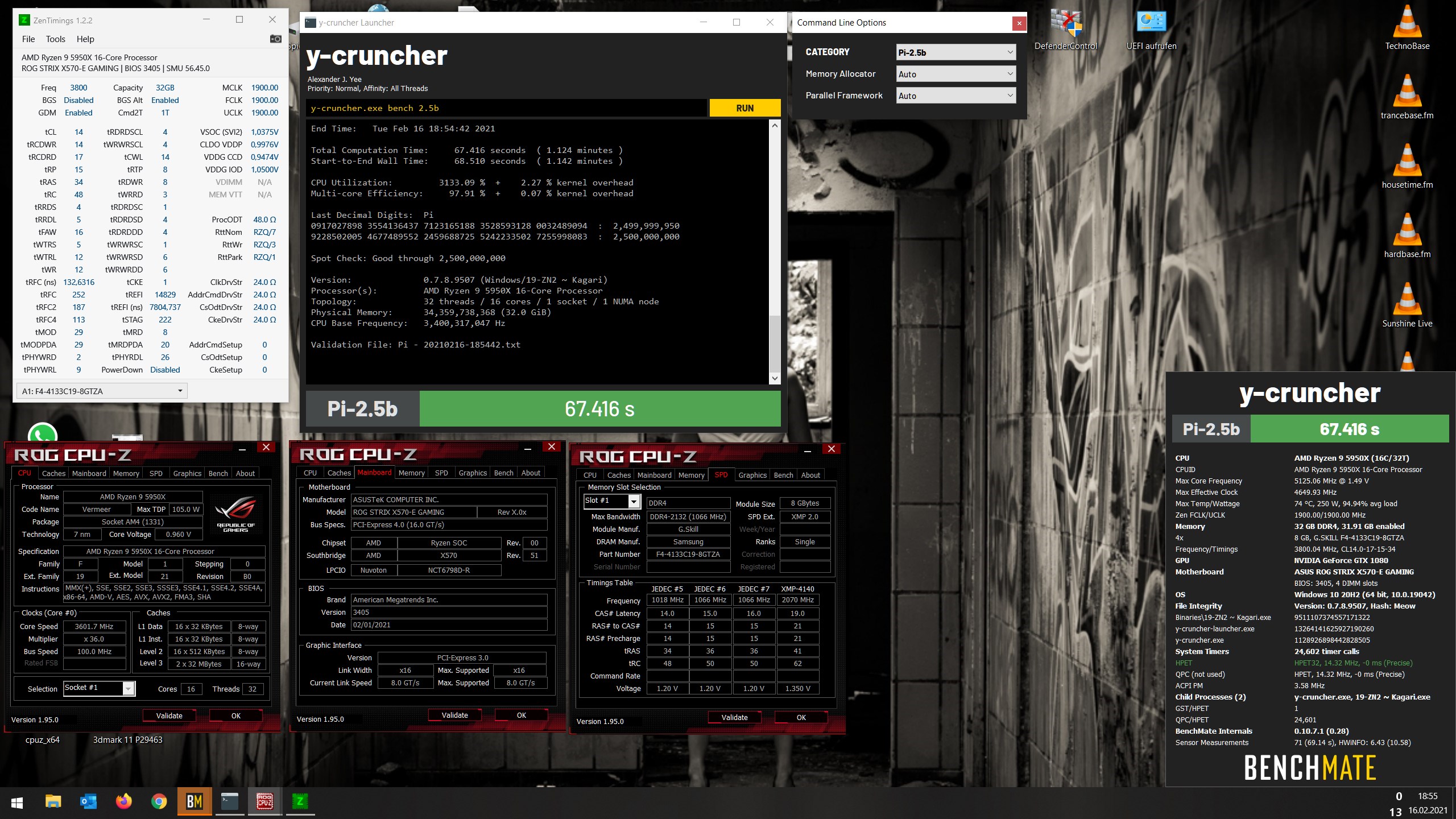The width and height of the screenshot is (1456, 819).
Task: Click the BENCHMATE logo in overlay
Action: pos(1309,767)
